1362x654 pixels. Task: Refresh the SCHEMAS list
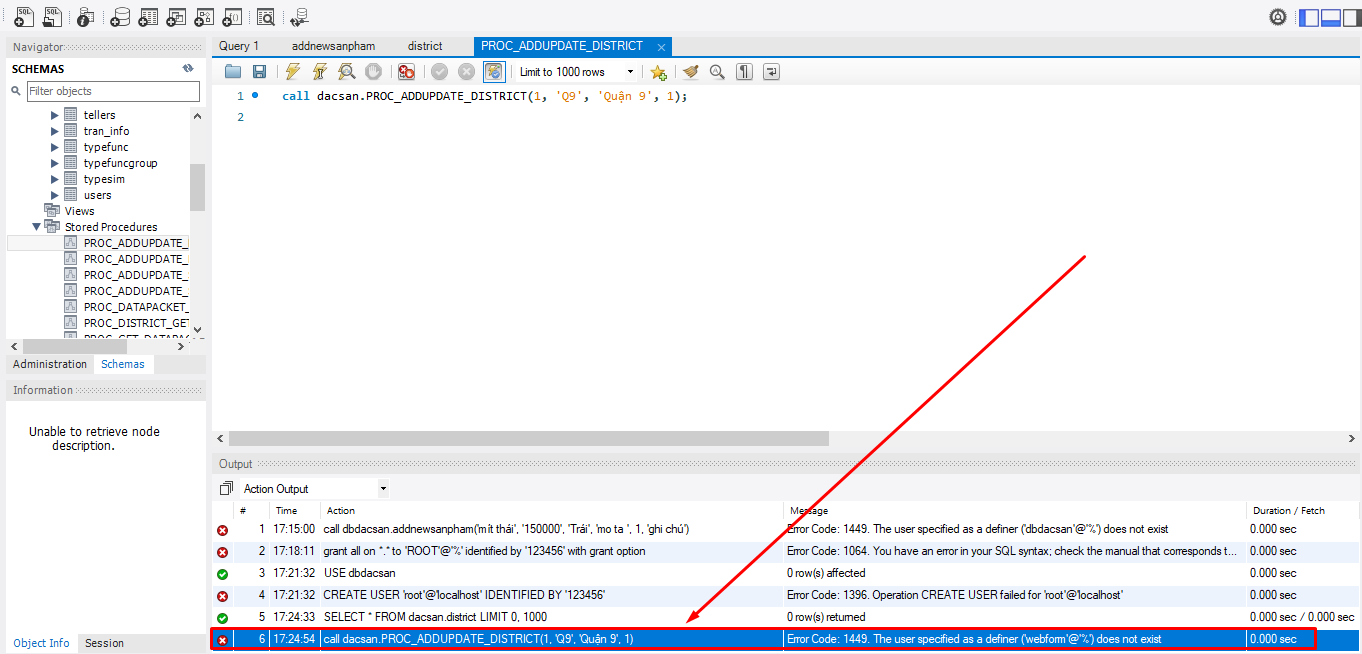187,69
